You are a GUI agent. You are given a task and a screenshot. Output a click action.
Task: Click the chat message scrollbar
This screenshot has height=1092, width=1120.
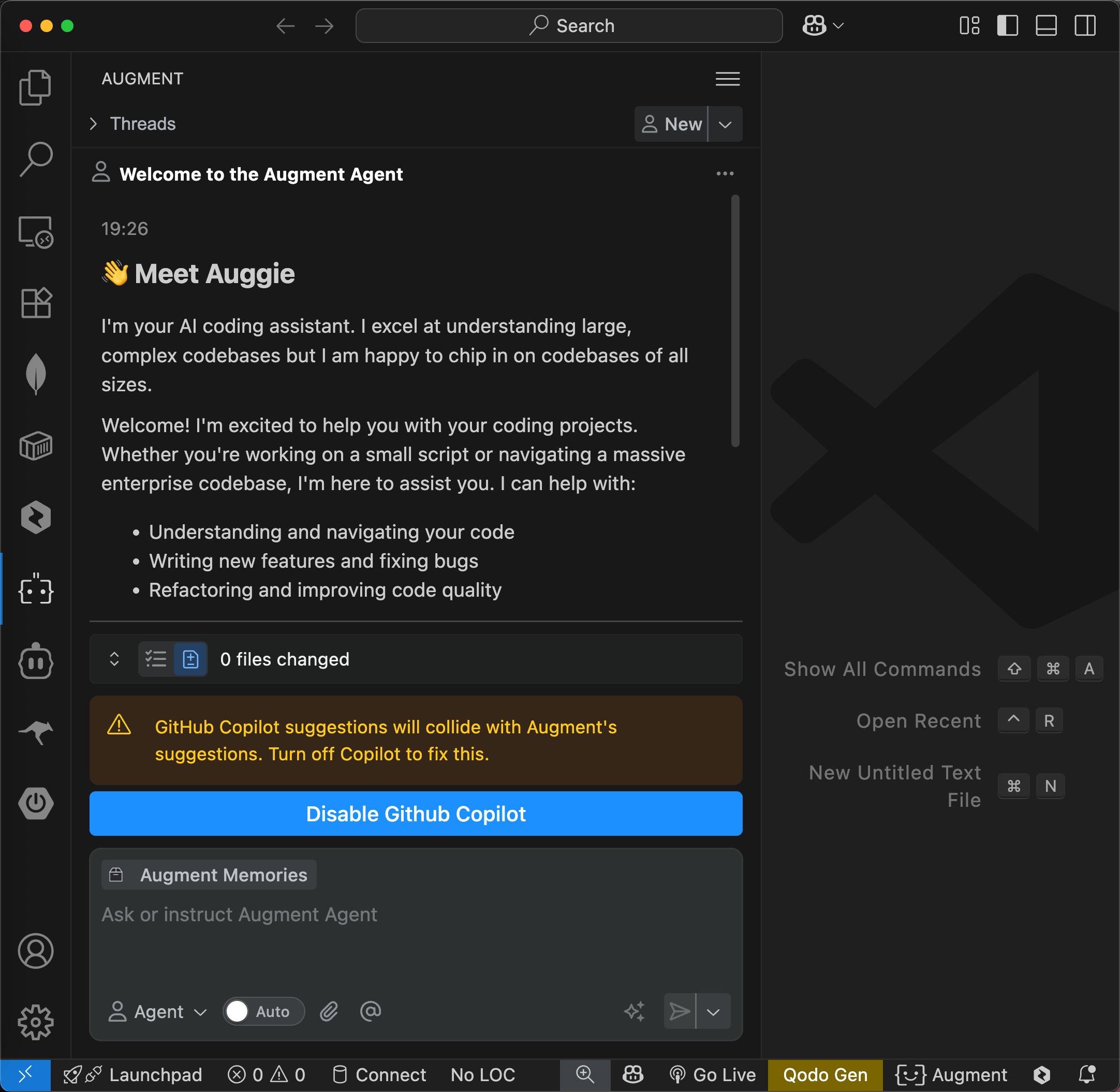pyautogui.click(x=735, y=321)
